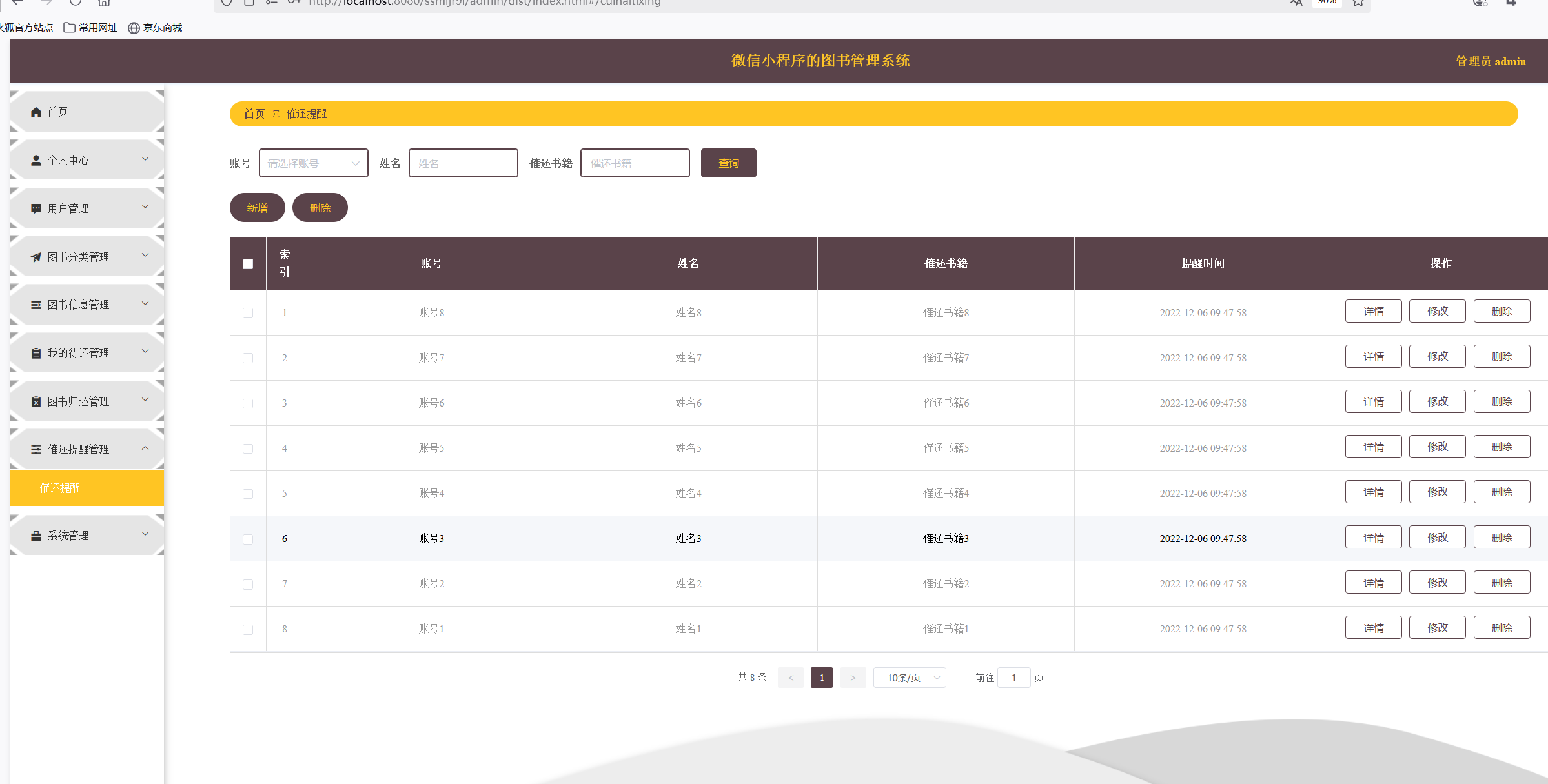
Task: Click the 修改 button for the 账号5 row
Action: pyautogui.click(x=1437, y=447)
